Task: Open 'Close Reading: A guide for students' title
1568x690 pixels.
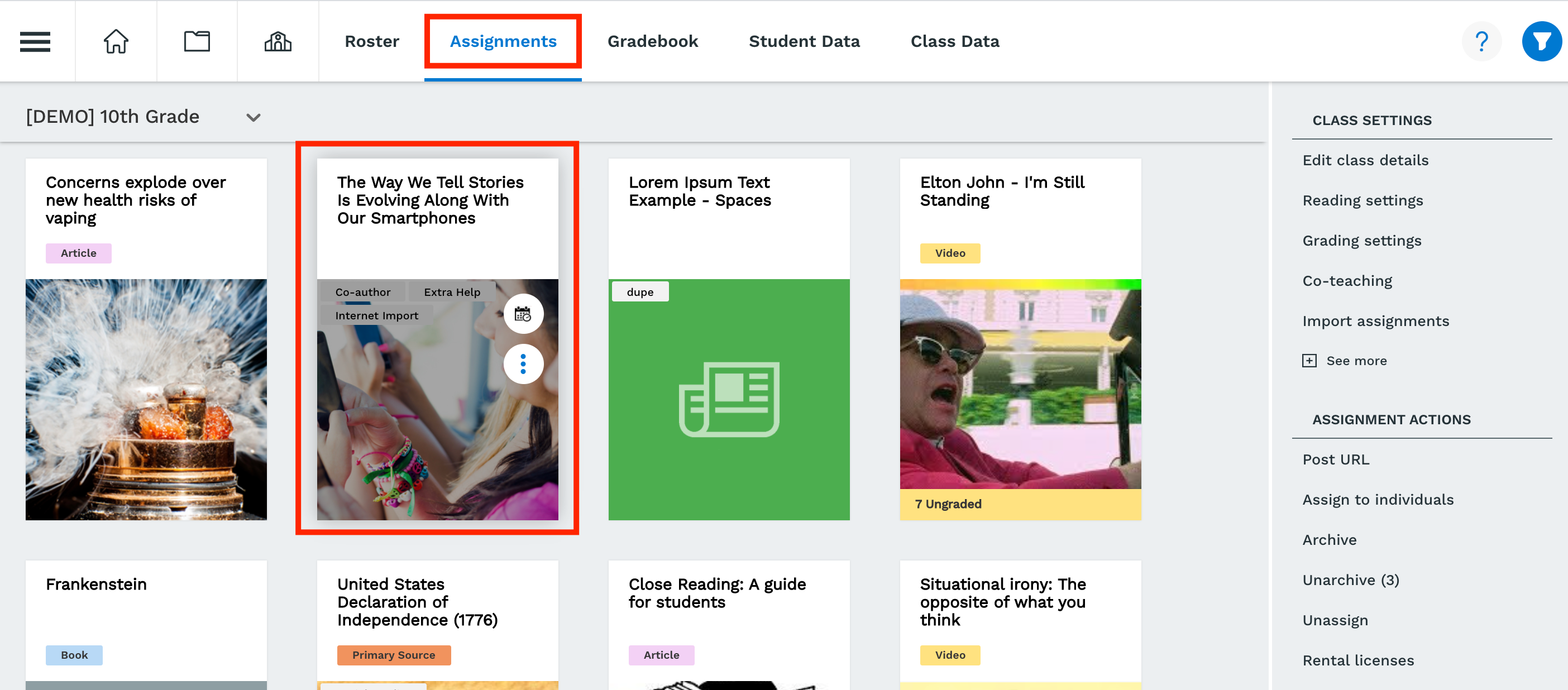Action: coord(716,593)
